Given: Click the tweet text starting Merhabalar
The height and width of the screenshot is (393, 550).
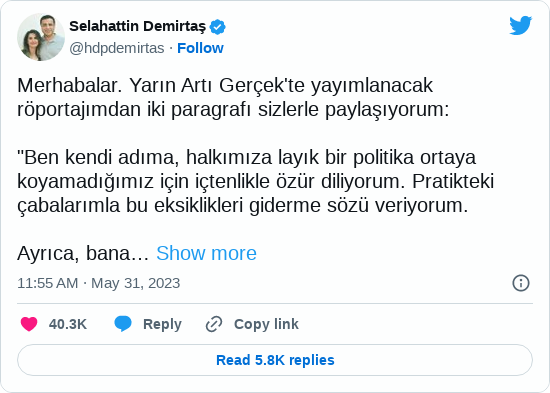Looking at the screenshot, I should click(x=233, y=97).
